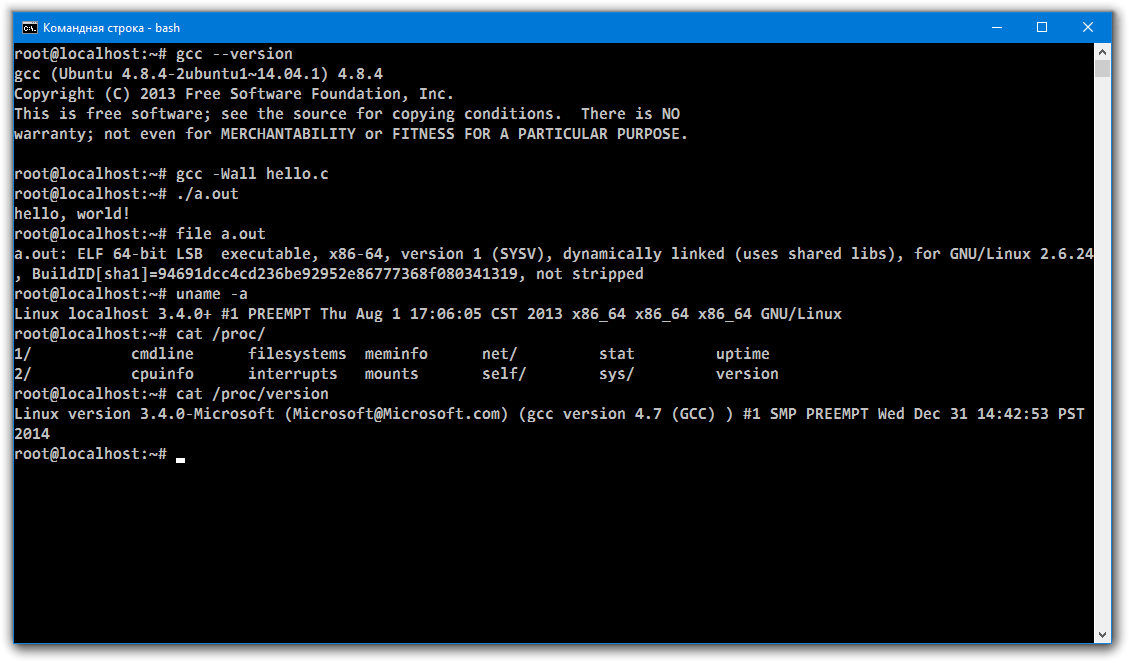The height and width of the screenshot is (663, 1129).
Task: Click the 'gcc --version' command text
Action: [234, 54]
